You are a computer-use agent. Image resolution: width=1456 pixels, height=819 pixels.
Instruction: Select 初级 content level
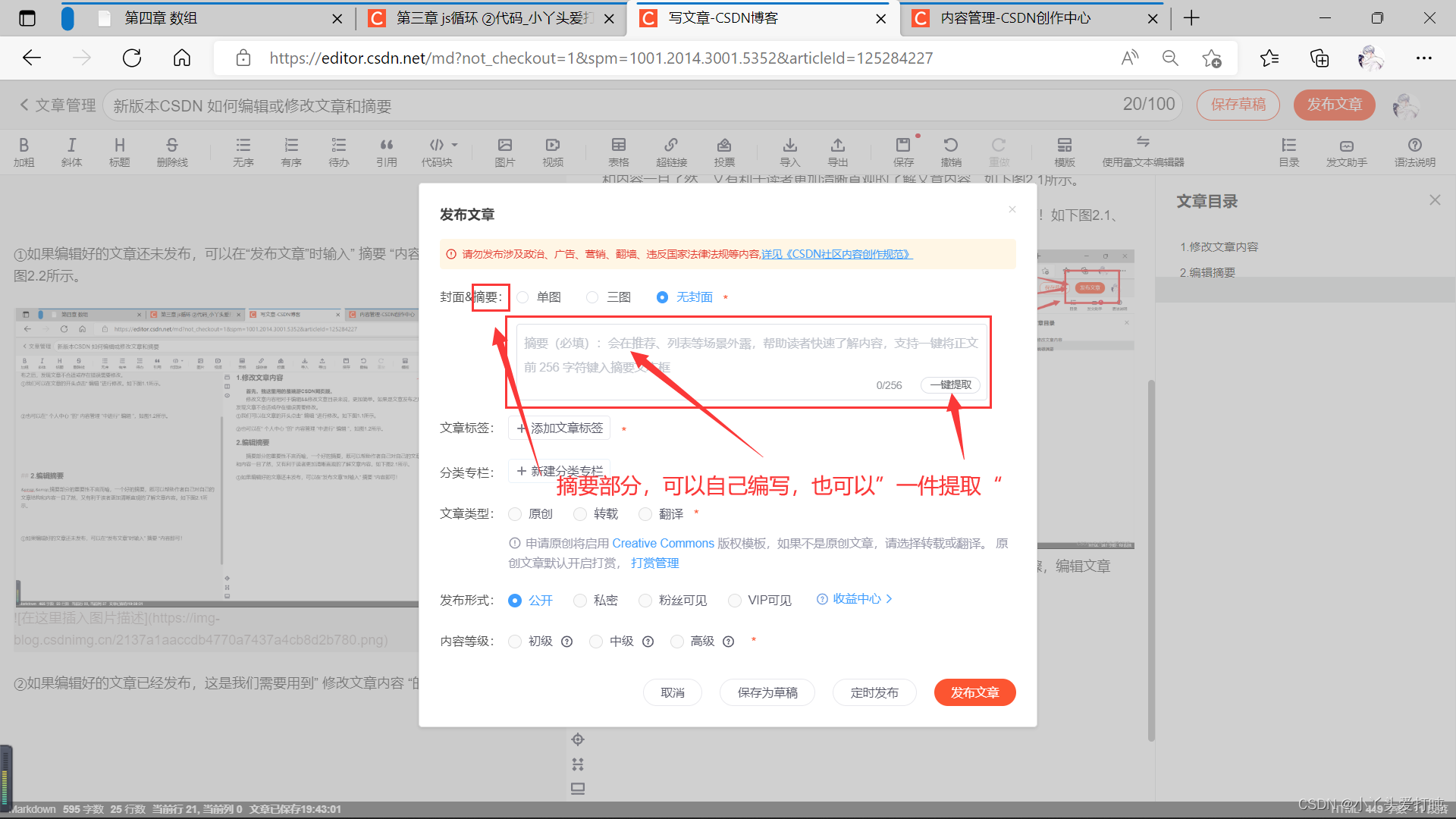click(516, 642)
